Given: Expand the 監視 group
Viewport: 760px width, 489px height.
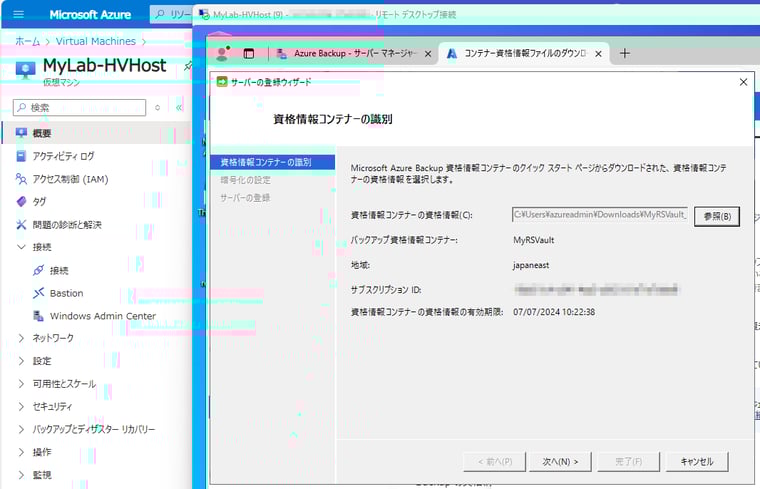Looking at the screenshot, I should coord(21,475).
